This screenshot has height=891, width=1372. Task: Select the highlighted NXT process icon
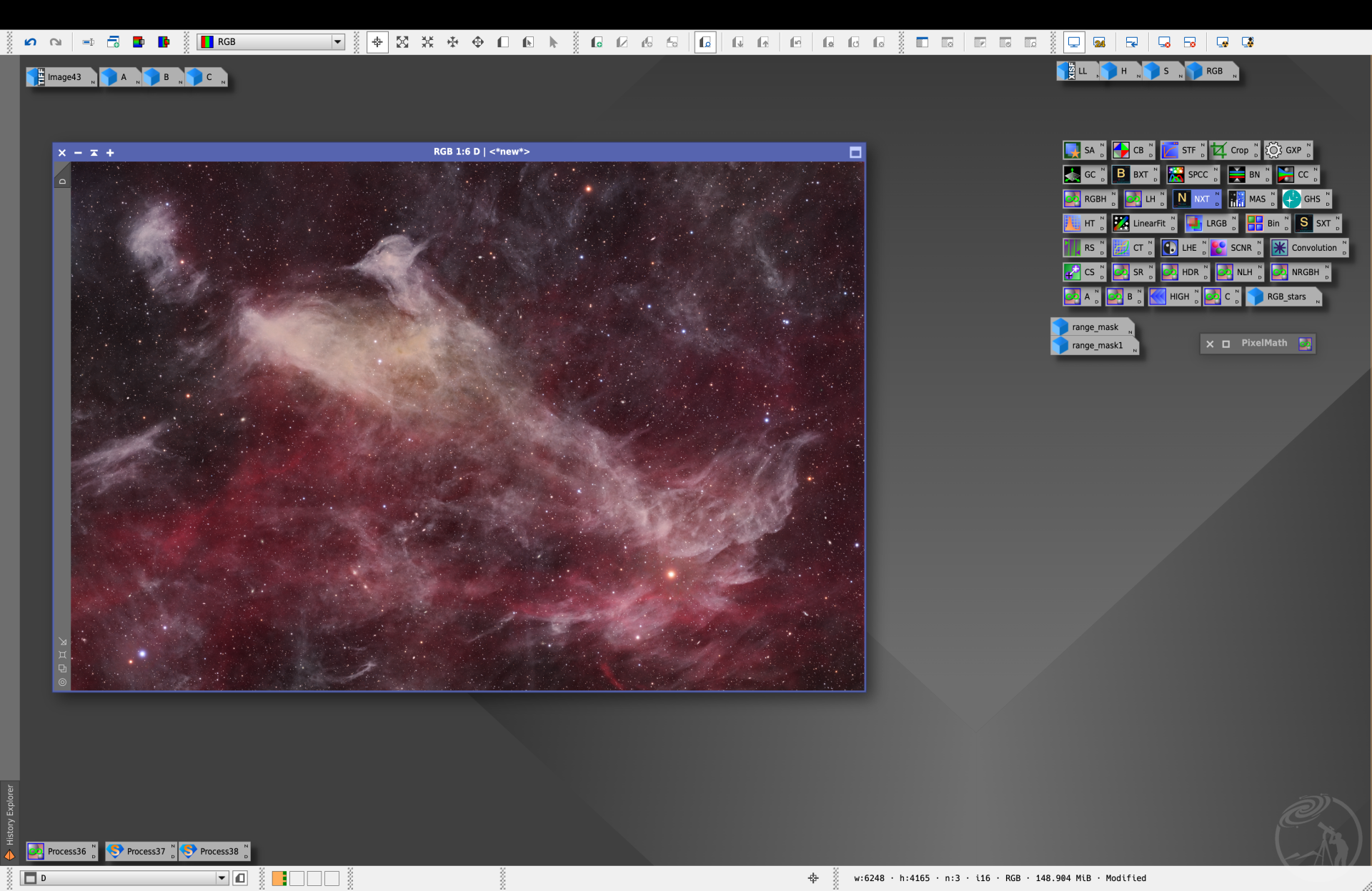tap(1196, 199)
